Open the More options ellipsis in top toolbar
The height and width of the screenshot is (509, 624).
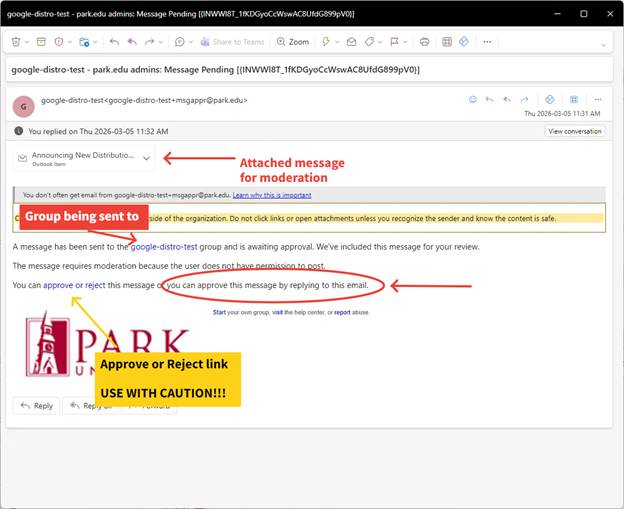tap(487, 42)
